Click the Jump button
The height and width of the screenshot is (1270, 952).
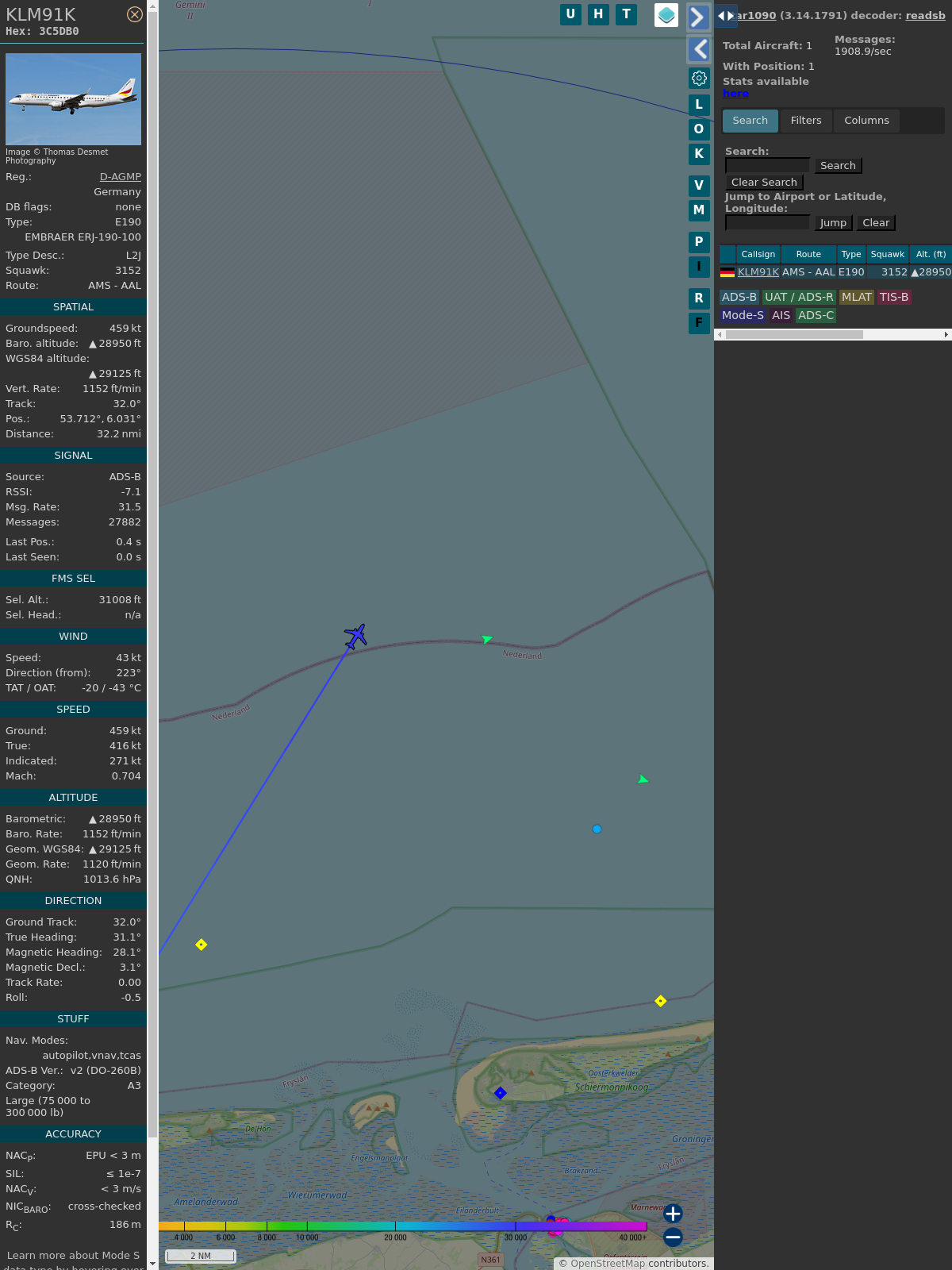pyautogui.click(x=833, y=223)
